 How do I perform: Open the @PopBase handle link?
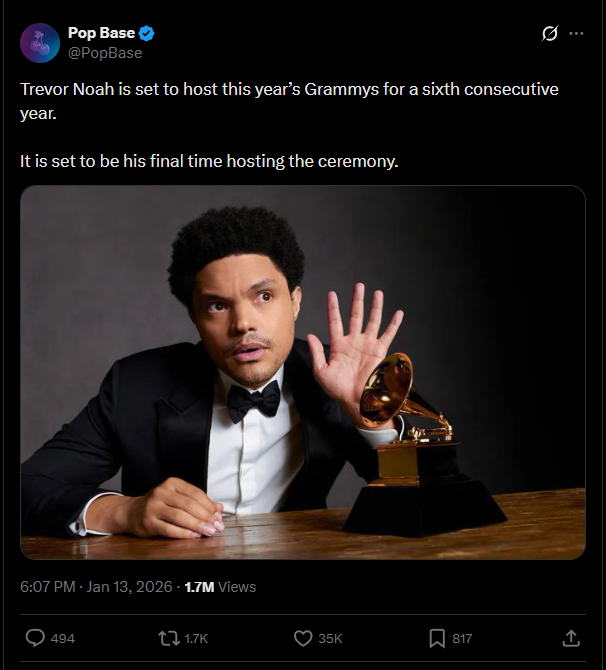[x=104, y=52]
